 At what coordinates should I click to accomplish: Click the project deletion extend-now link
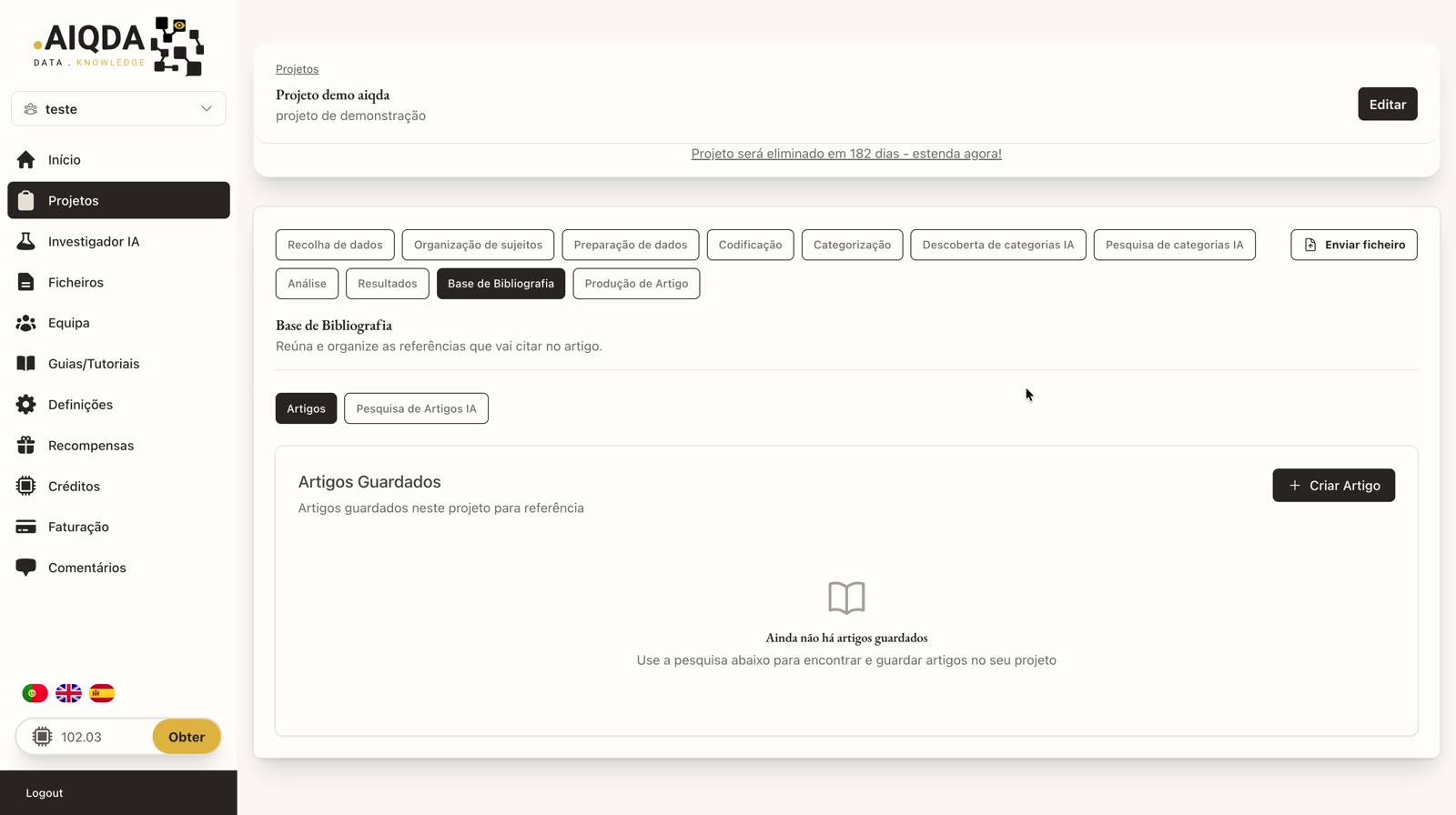(846, 154)
